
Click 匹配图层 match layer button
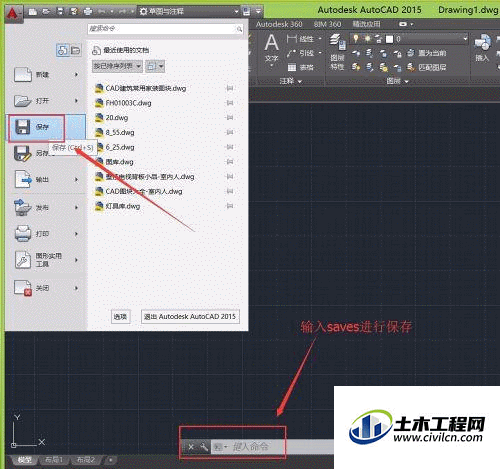[x=427, y=67]
